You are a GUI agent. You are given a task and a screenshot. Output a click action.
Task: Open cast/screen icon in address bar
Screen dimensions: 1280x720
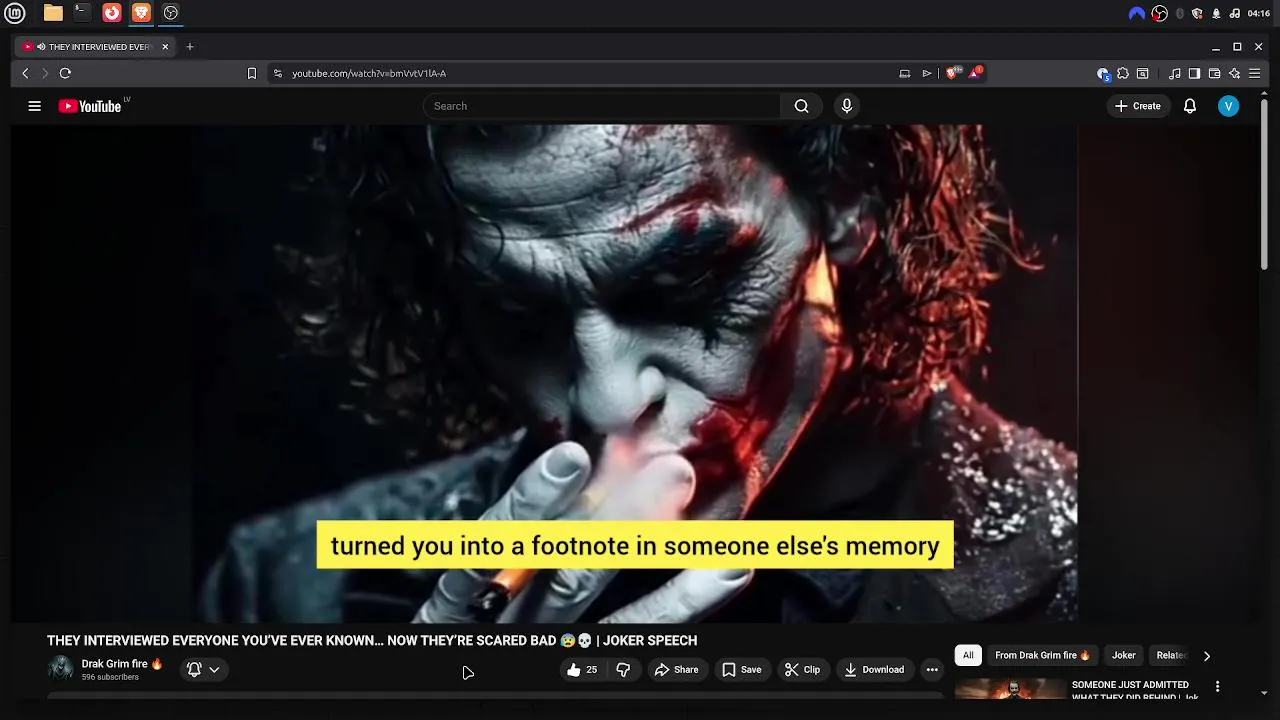(905, 73)
